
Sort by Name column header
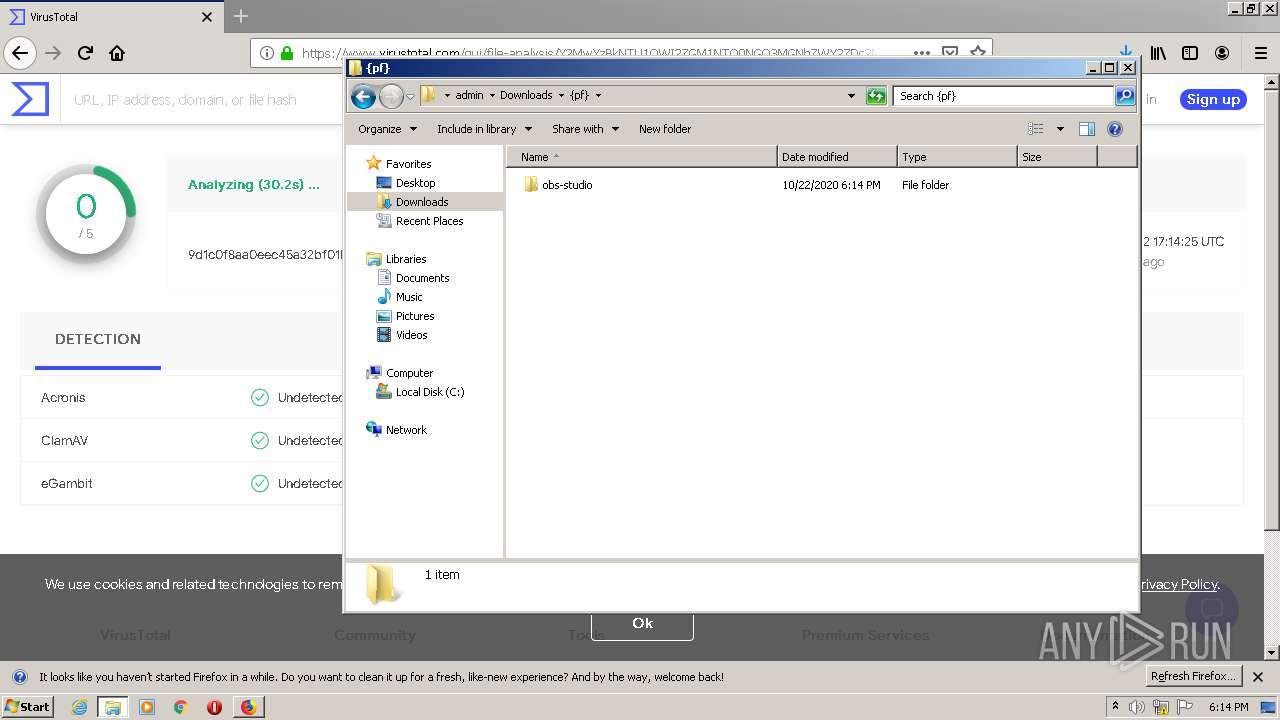(x=642, y=157)
